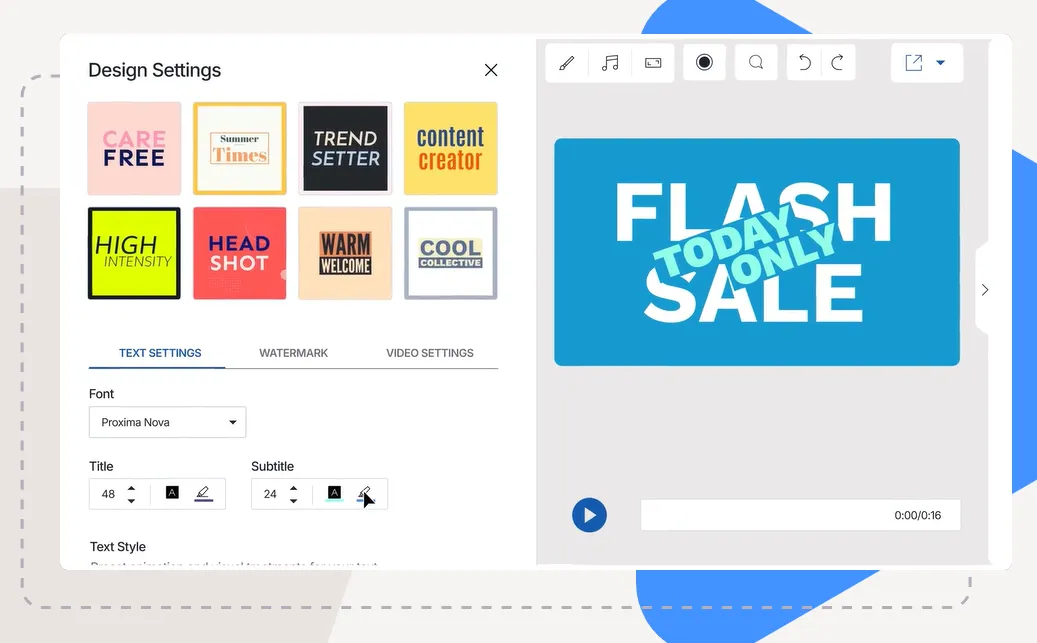Switch to the Video Settings tab
1037x643 pixels.
pyautogui.click(x=430, y=353)
